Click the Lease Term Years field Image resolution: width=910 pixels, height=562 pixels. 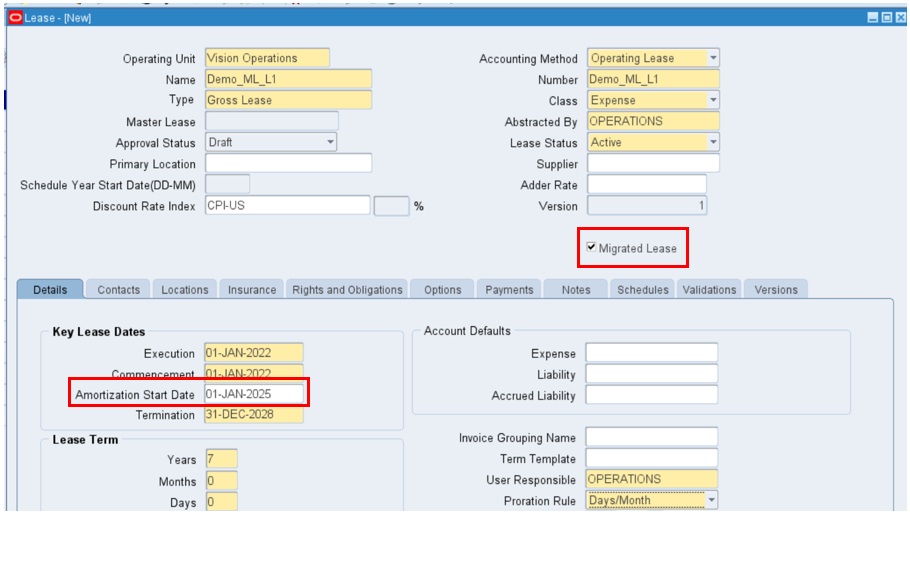[221, 459]
